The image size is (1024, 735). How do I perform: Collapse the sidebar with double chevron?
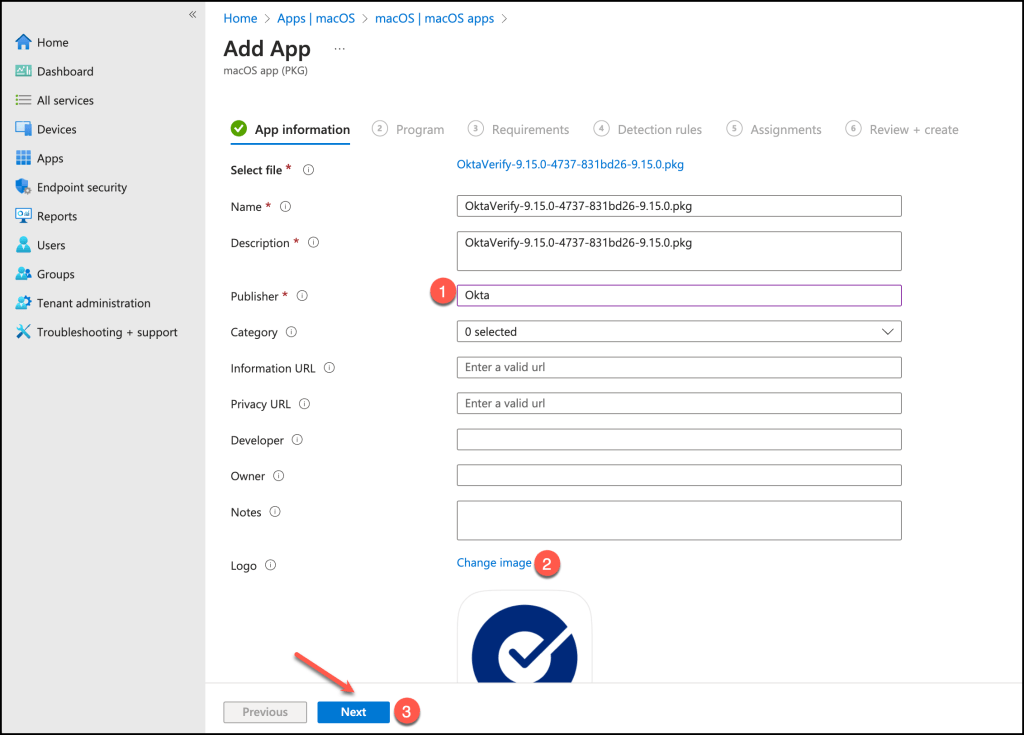tap(193, 14)
